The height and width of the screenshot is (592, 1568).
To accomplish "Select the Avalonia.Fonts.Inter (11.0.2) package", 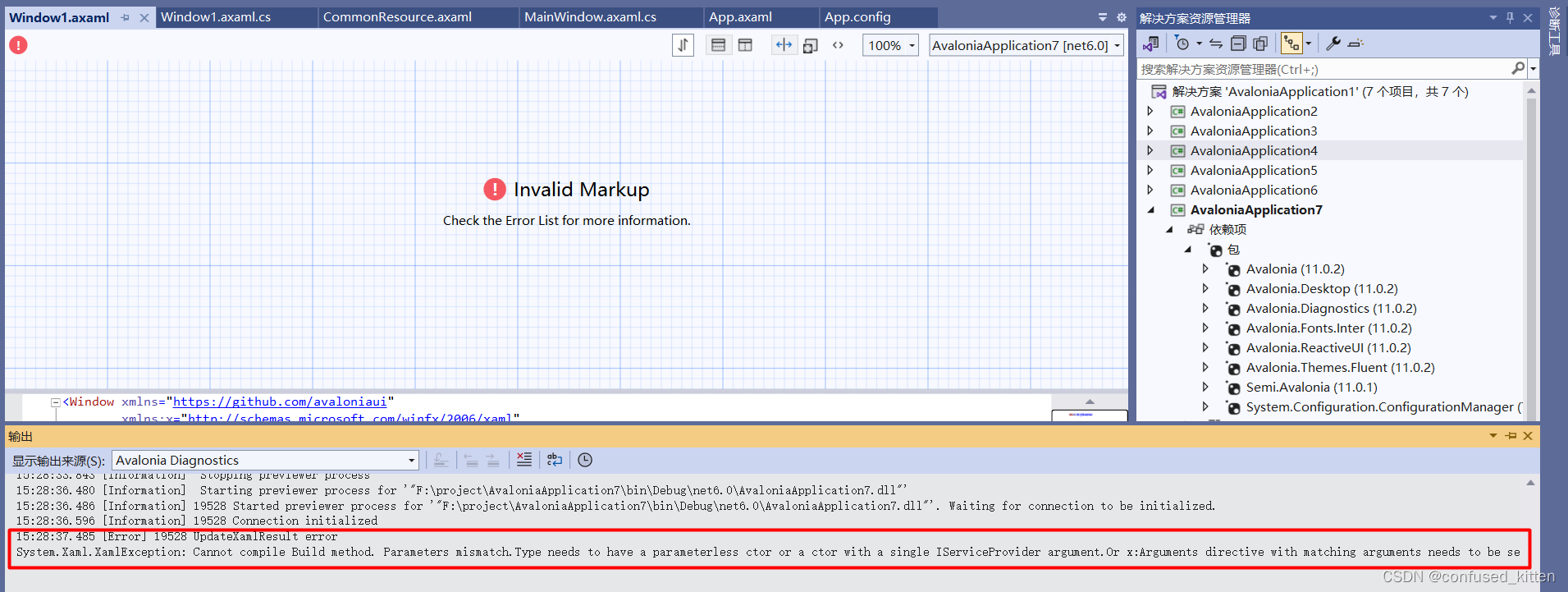I will tap(1328, 328).
